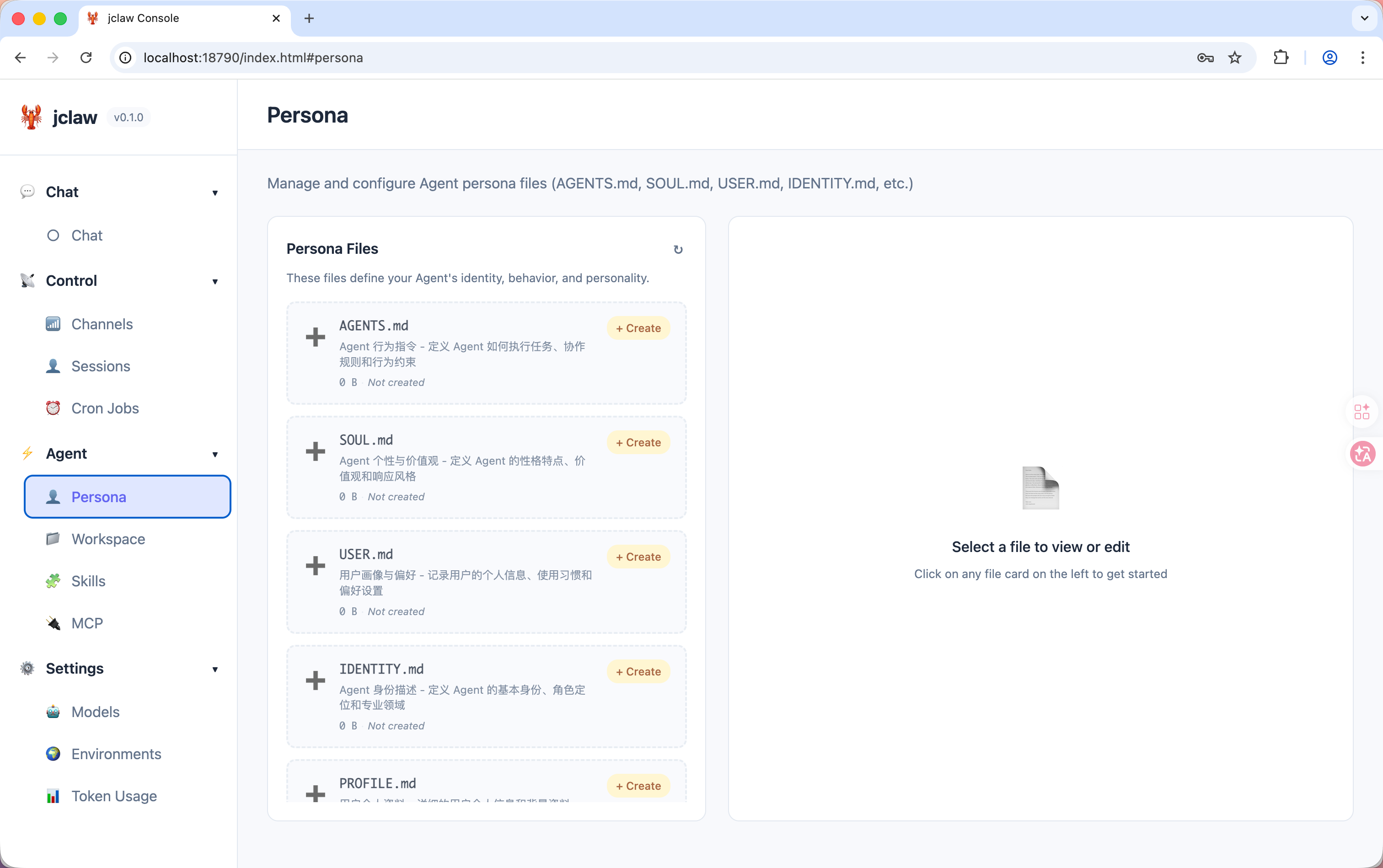This screenshot has width=1383, height=868.
Task: Click the Environments globe icon
Action: (53, 754)
